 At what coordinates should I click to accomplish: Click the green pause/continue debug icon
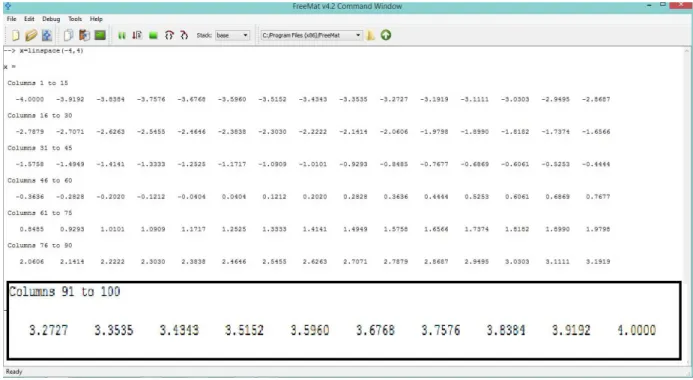122,36
